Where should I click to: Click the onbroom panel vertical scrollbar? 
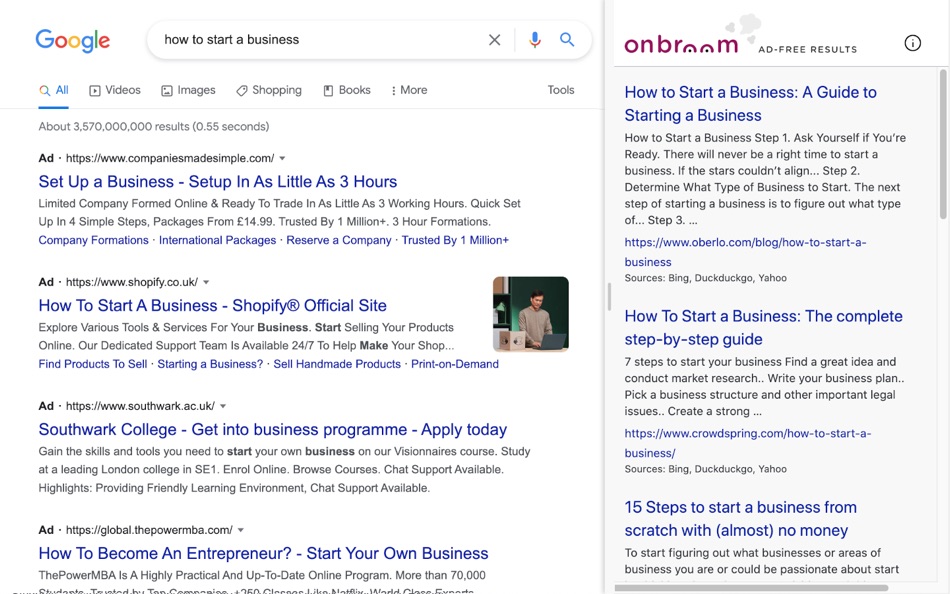pos(943,144)
